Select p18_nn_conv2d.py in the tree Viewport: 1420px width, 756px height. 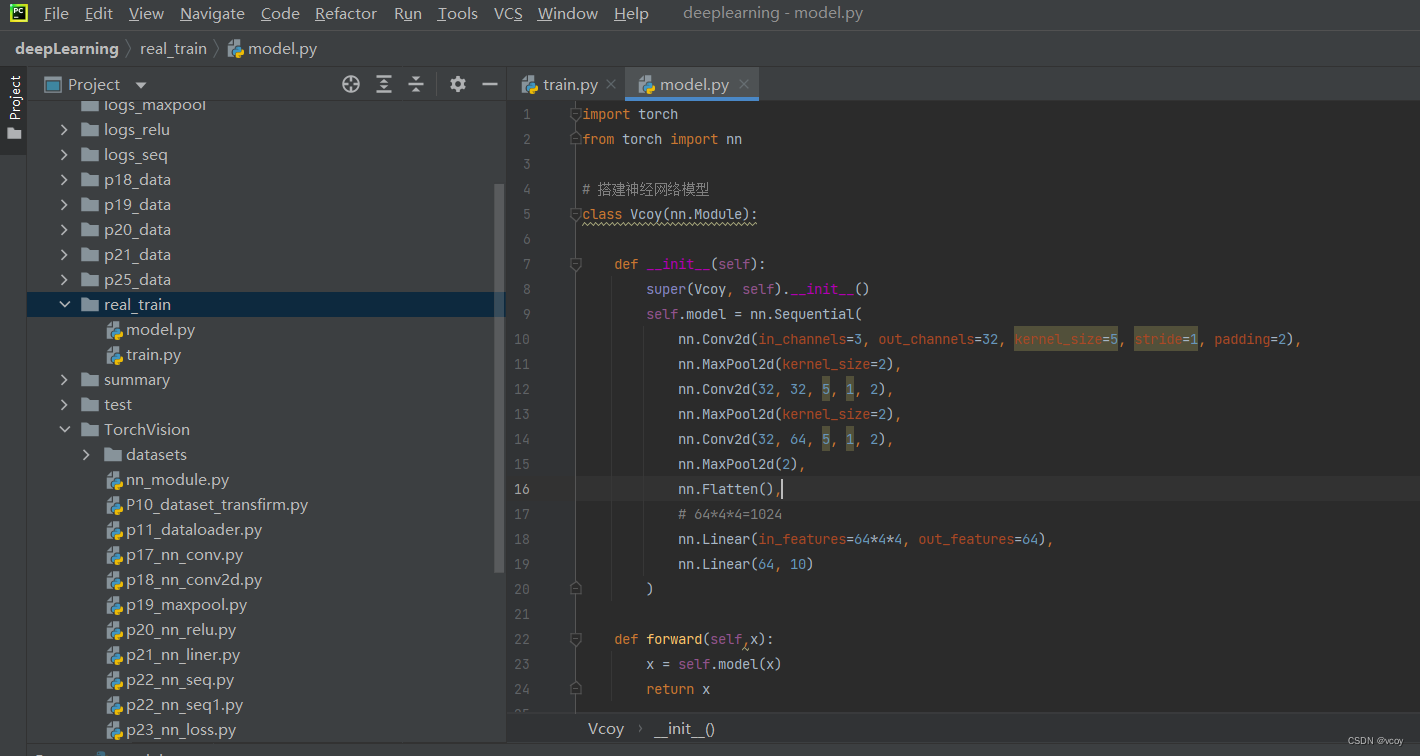194,580
